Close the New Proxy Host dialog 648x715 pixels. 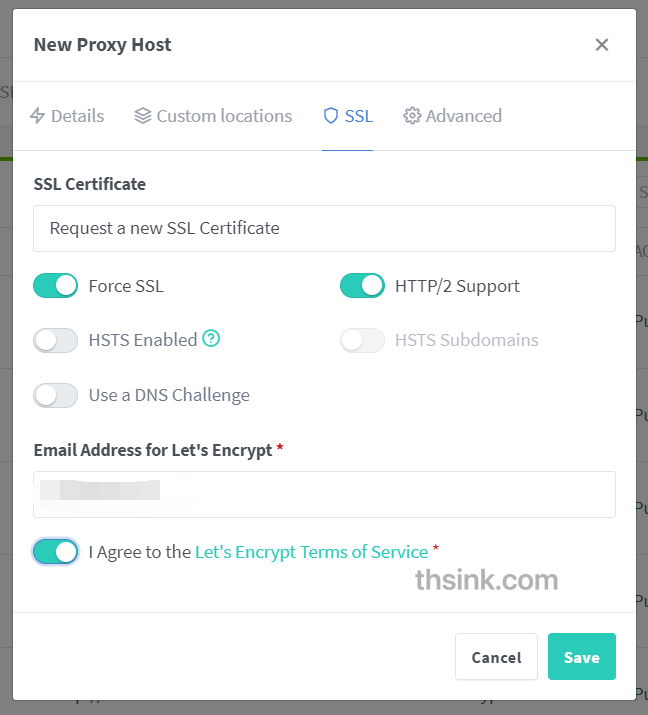(x=601, y=45)
